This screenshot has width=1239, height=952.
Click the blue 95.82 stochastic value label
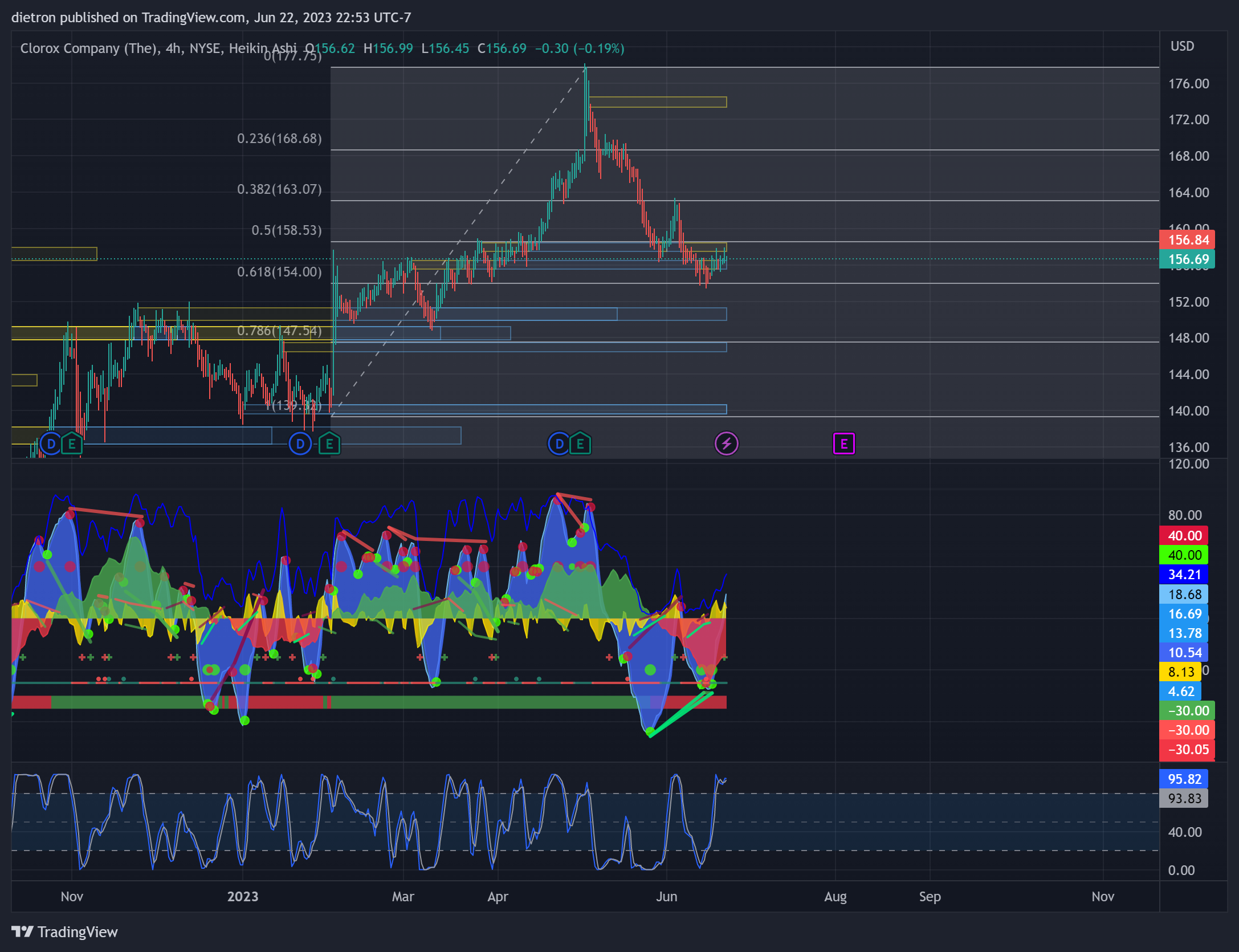[x=1184, y=779]
